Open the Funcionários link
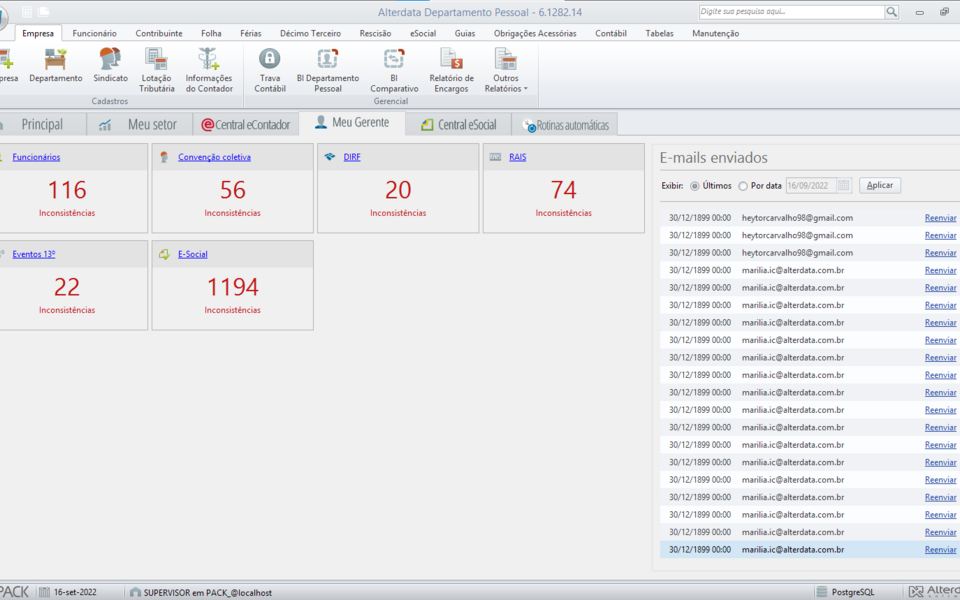The image size is (960, 600). (x=36, y=157)
